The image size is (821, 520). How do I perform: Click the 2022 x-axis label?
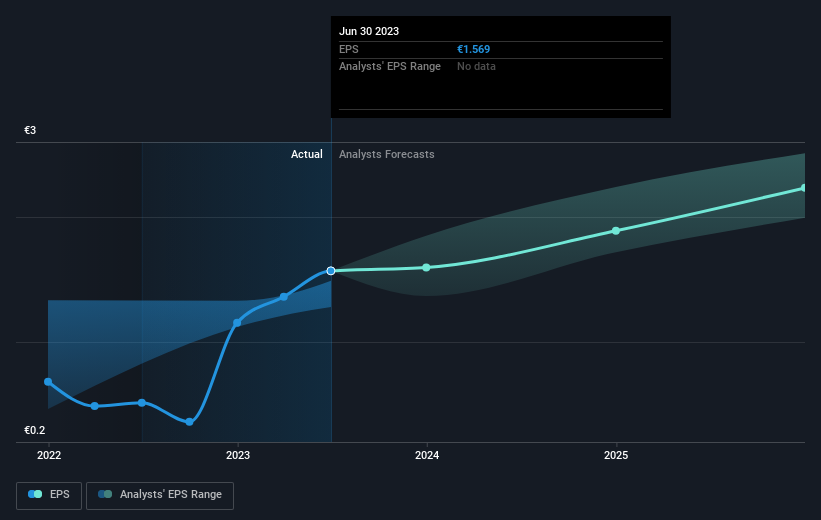click(49, 455)
